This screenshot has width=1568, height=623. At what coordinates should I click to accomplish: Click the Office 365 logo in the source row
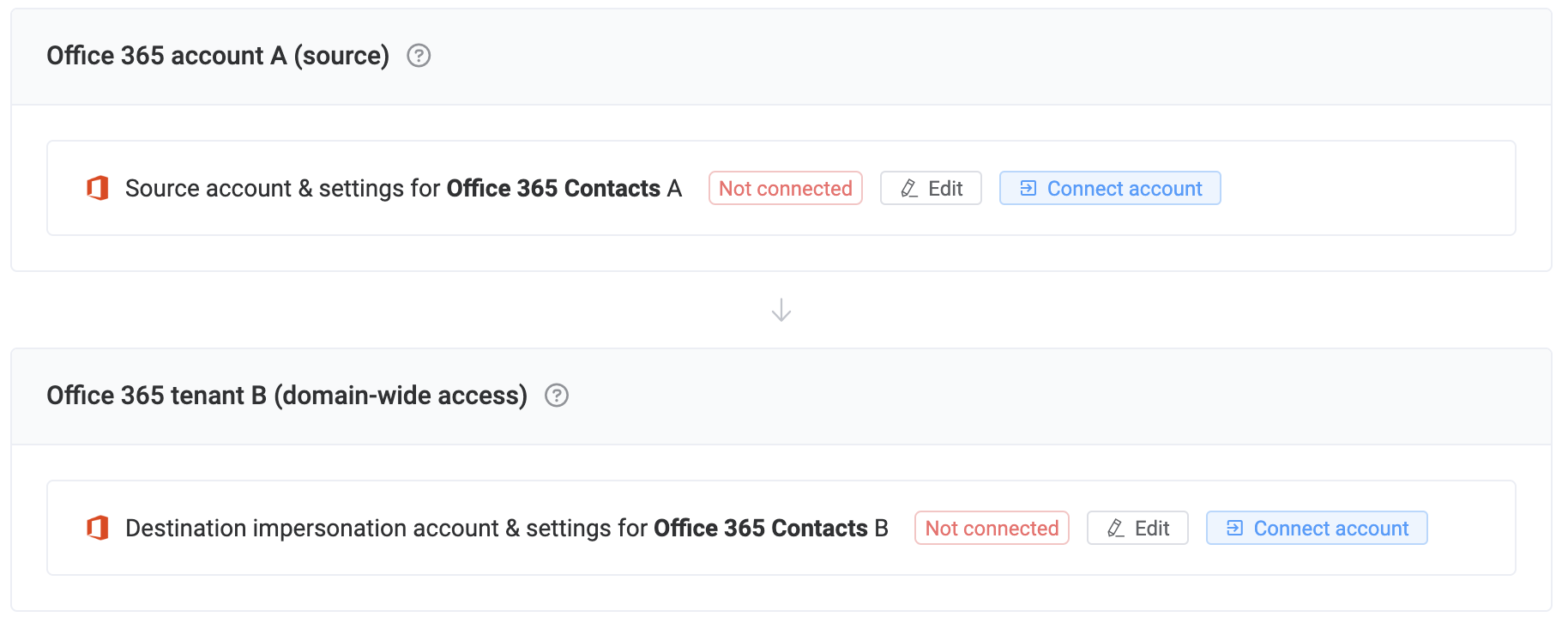99,187
